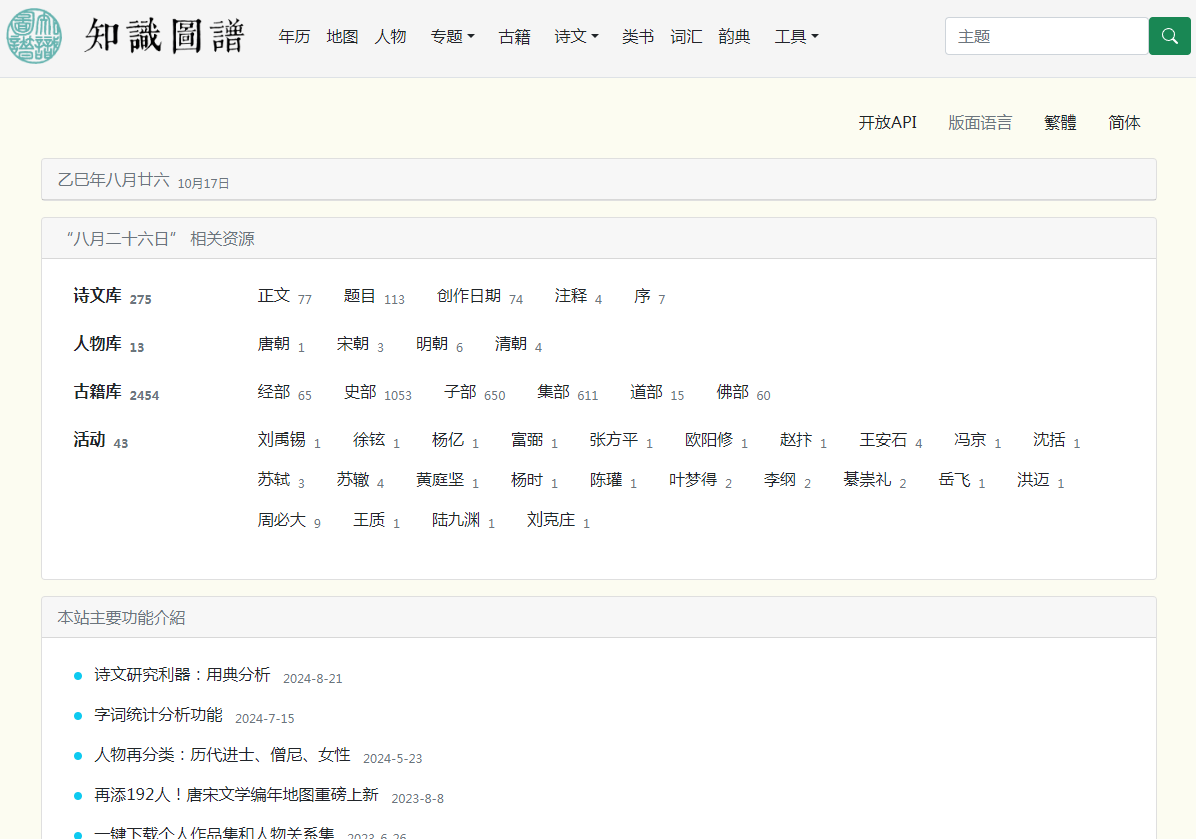
Task: Expand the 工具 dropdown menu
Action: [796, 37]
